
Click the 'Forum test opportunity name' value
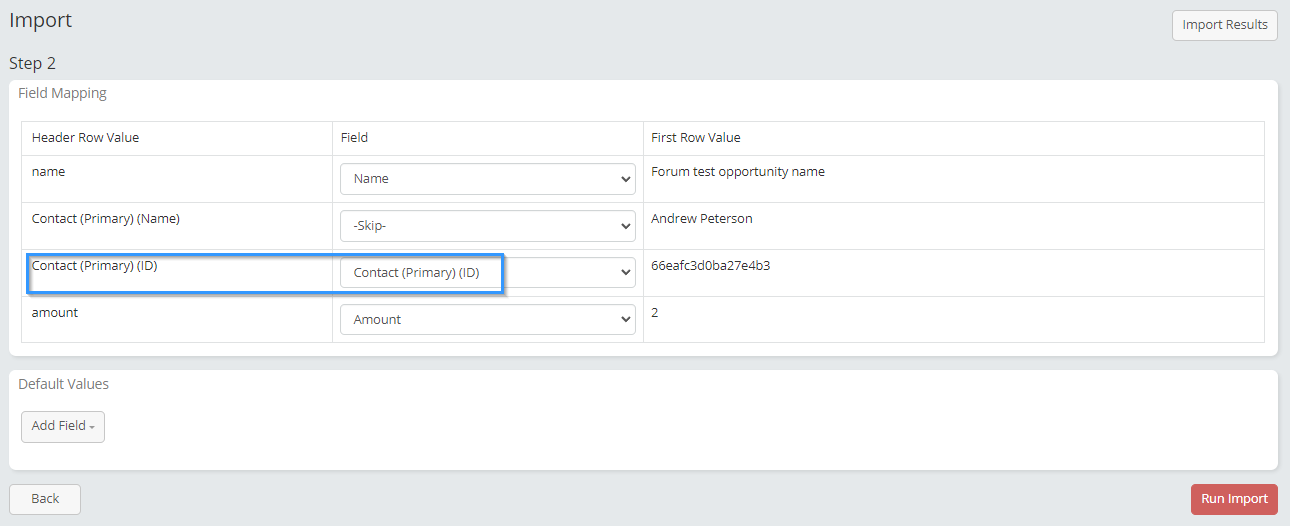(737, 172)
